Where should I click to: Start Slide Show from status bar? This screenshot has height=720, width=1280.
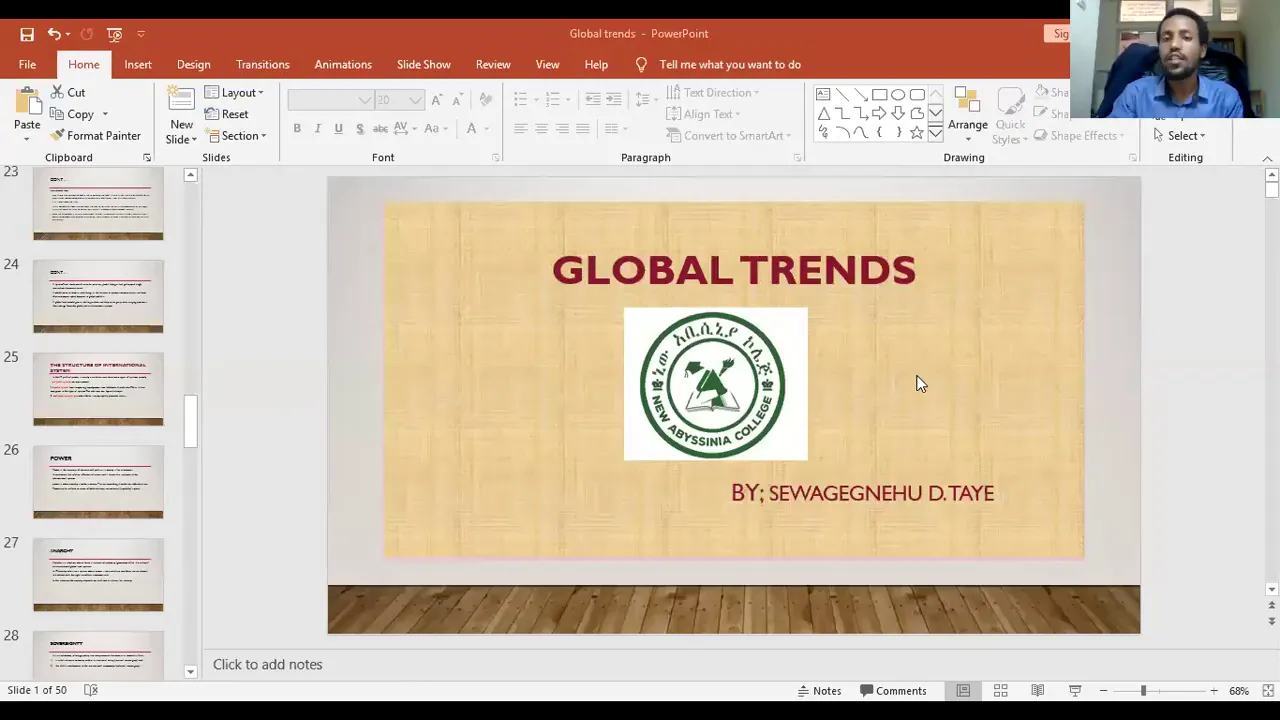pyautogui.click(x=1075, y=691)
